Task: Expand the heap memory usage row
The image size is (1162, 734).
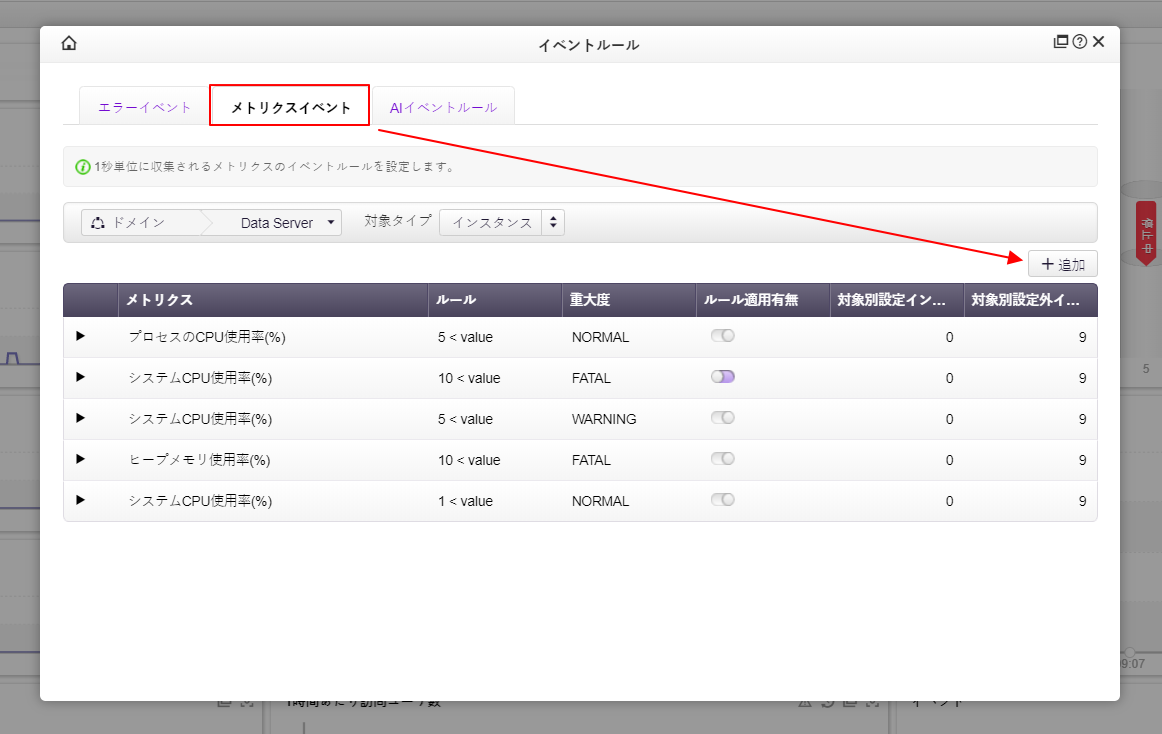Action: (81, 459)
